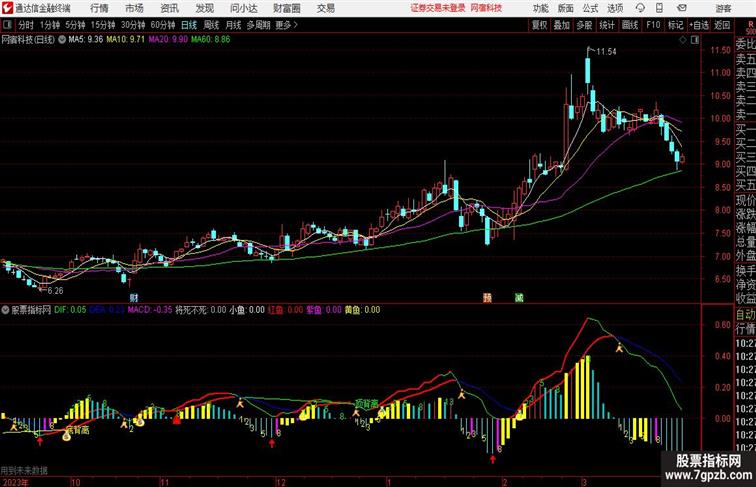Switch to 分时 intraday tab

tap(26, 25)
